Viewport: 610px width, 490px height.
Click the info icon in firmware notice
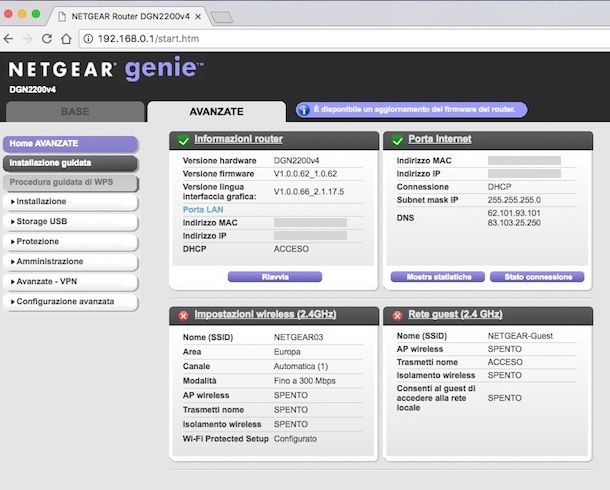tap(303, 110)
